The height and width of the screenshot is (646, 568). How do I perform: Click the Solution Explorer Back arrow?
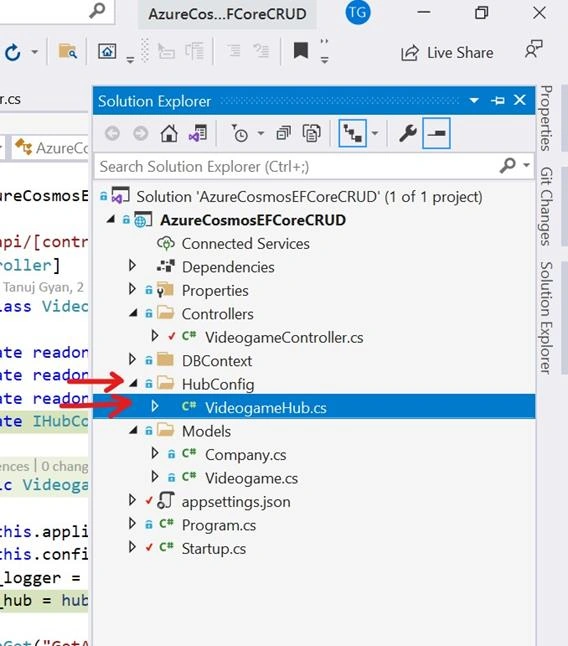pyautogui.click(x=112, y=133)
